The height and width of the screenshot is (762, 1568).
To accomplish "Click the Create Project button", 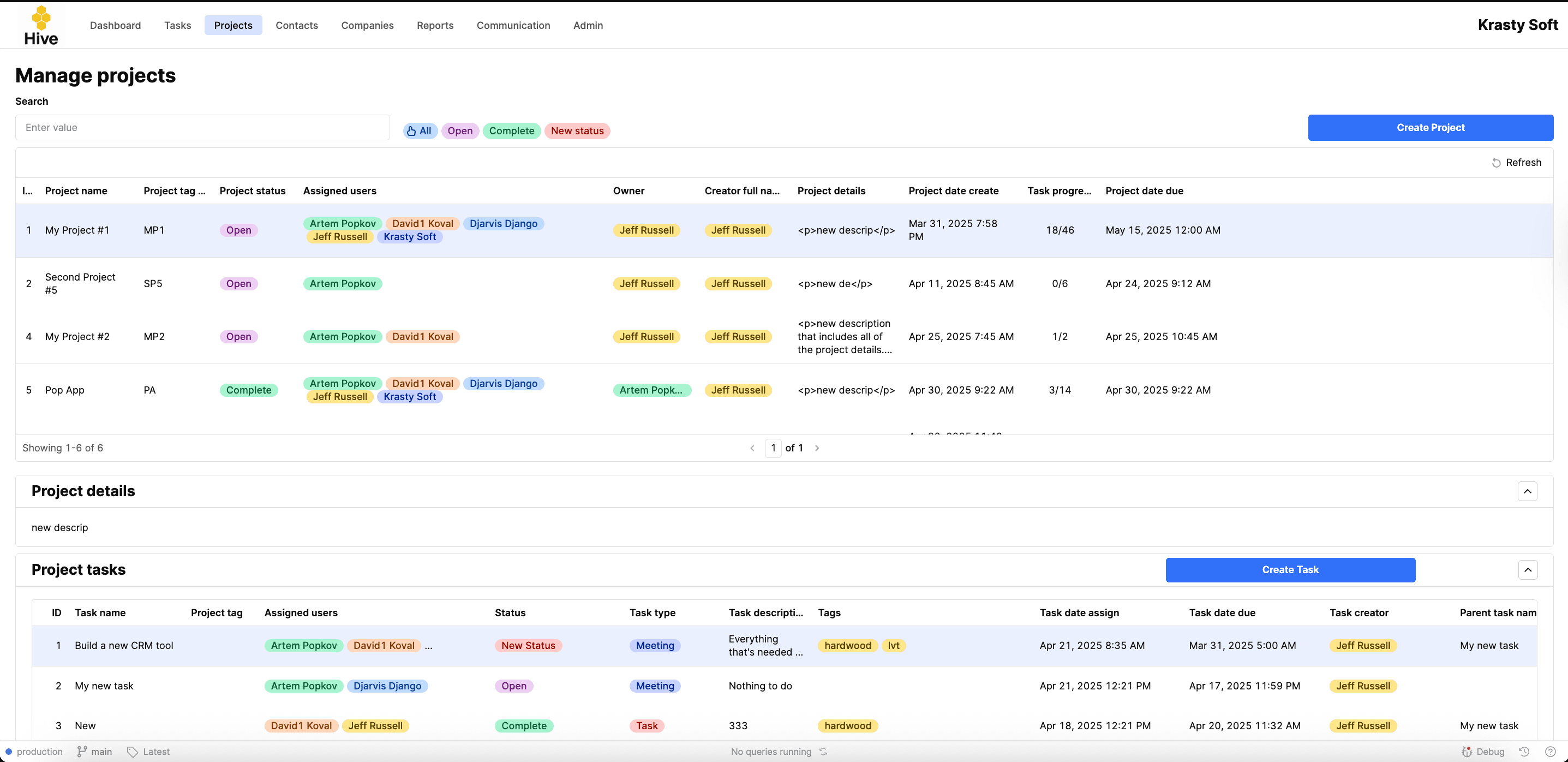I will [x=1431, y=127].
